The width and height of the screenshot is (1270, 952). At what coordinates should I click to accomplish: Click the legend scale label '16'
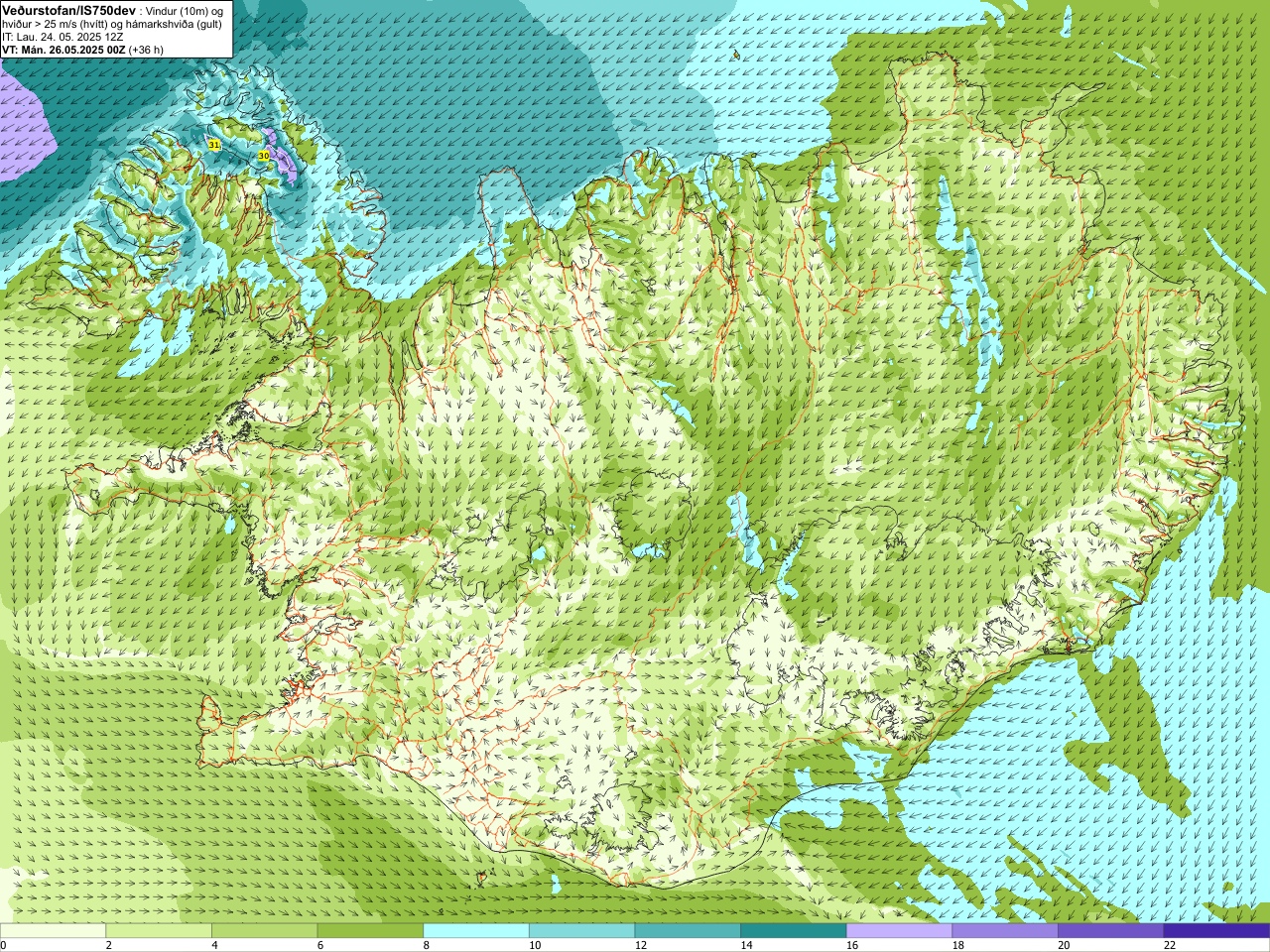[x=852, y=945]
